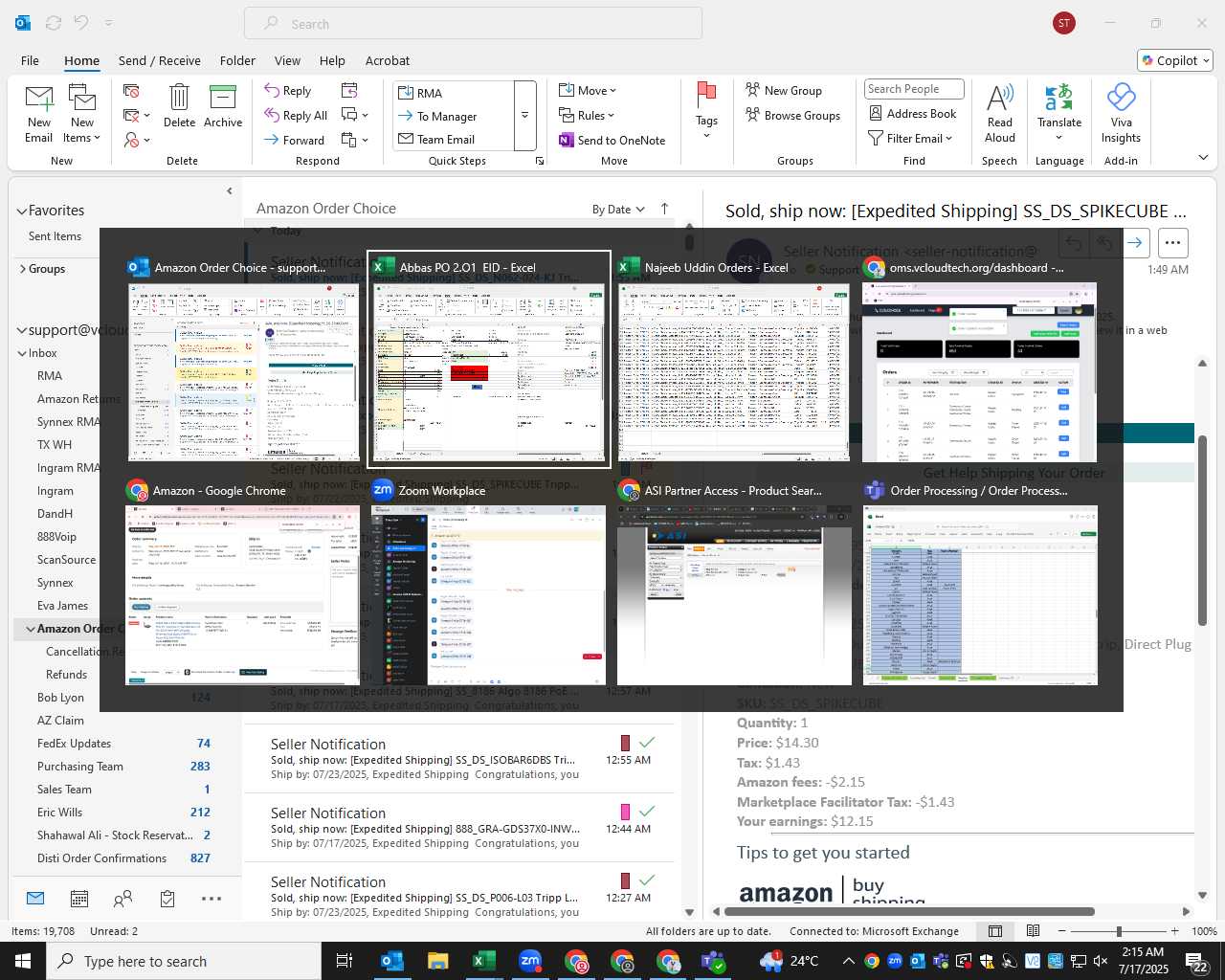Reverse sort order arrow in message list
1225x980 pixels.
tap(665, 209)
